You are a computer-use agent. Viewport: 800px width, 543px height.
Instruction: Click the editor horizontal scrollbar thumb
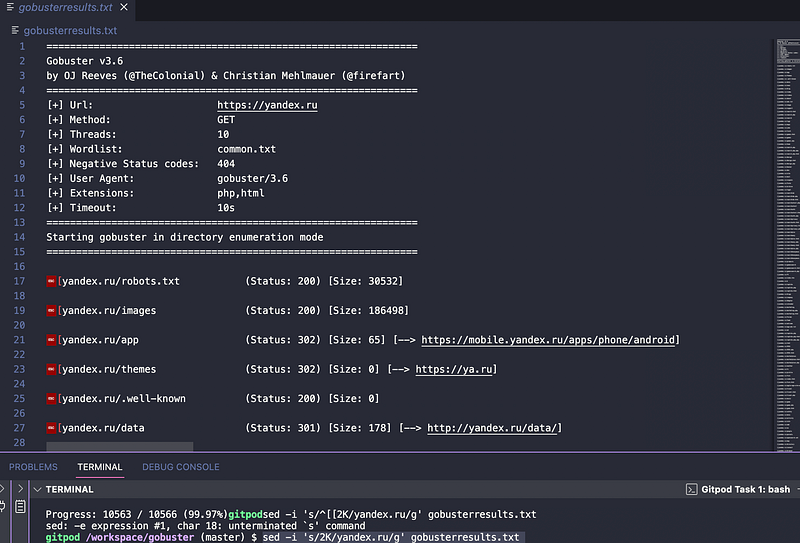point(119,447)
